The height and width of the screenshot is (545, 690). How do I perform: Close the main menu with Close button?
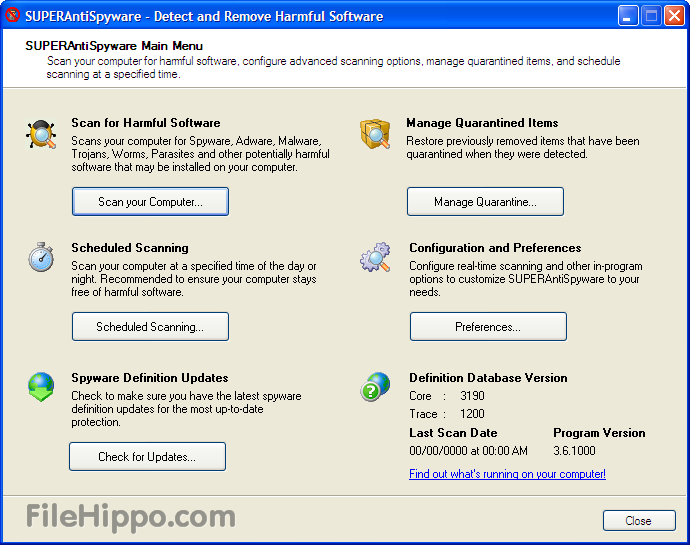point(639,521)
